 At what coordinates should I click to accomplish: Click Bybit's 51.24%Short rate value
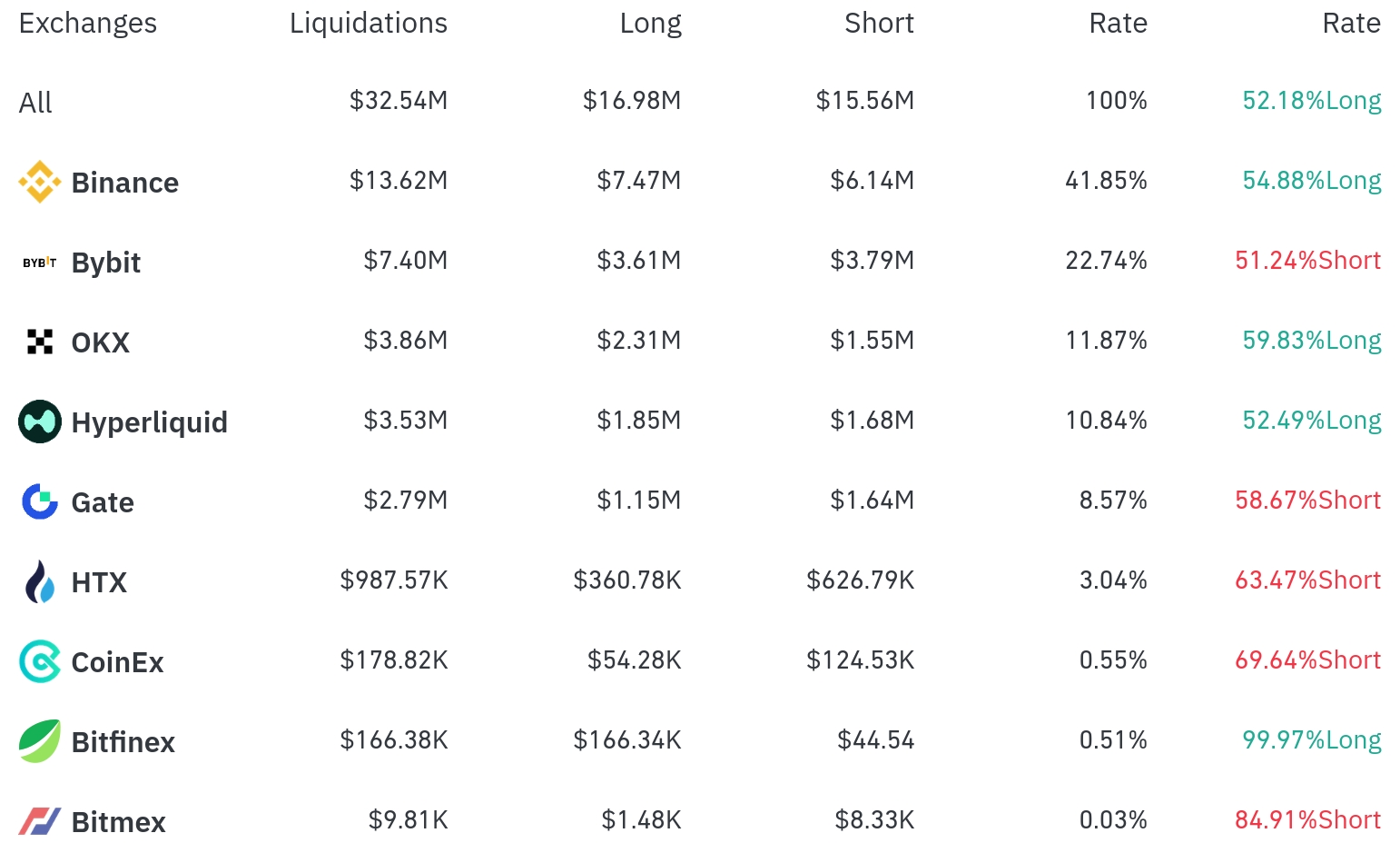tap(1307, 261)
